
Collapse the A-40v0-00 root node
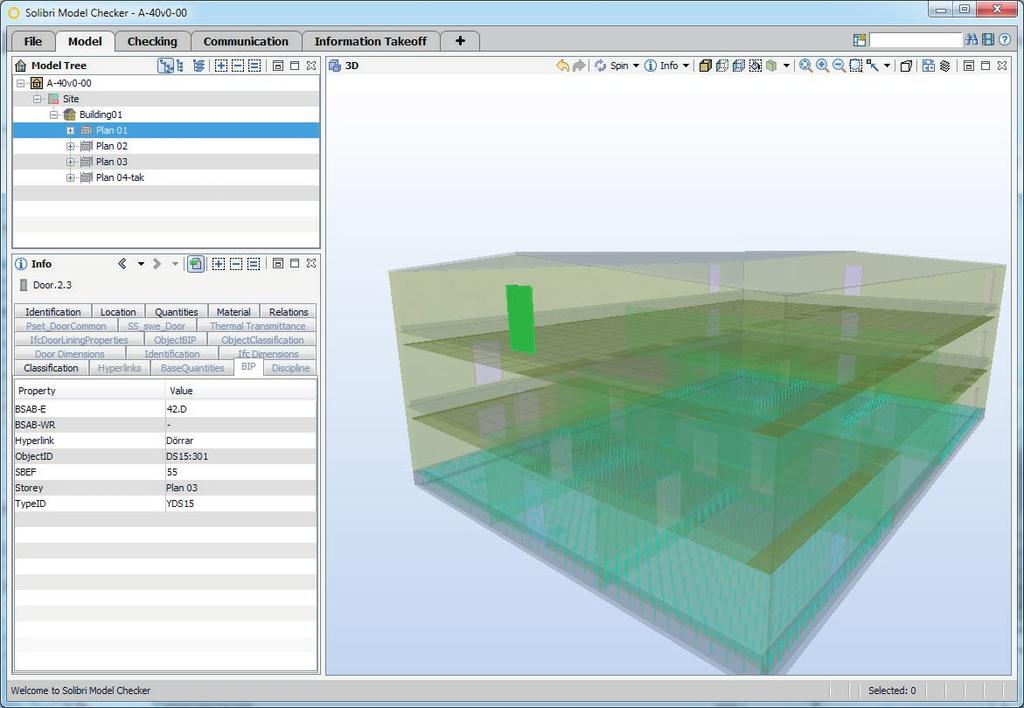[x=21, y=83]
